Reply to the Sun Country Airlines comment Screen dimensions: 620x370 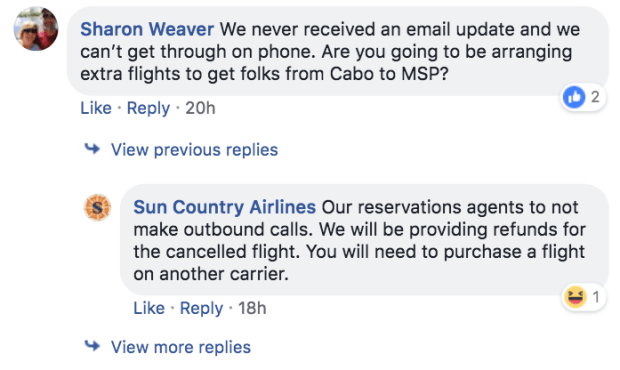[201, 308]
